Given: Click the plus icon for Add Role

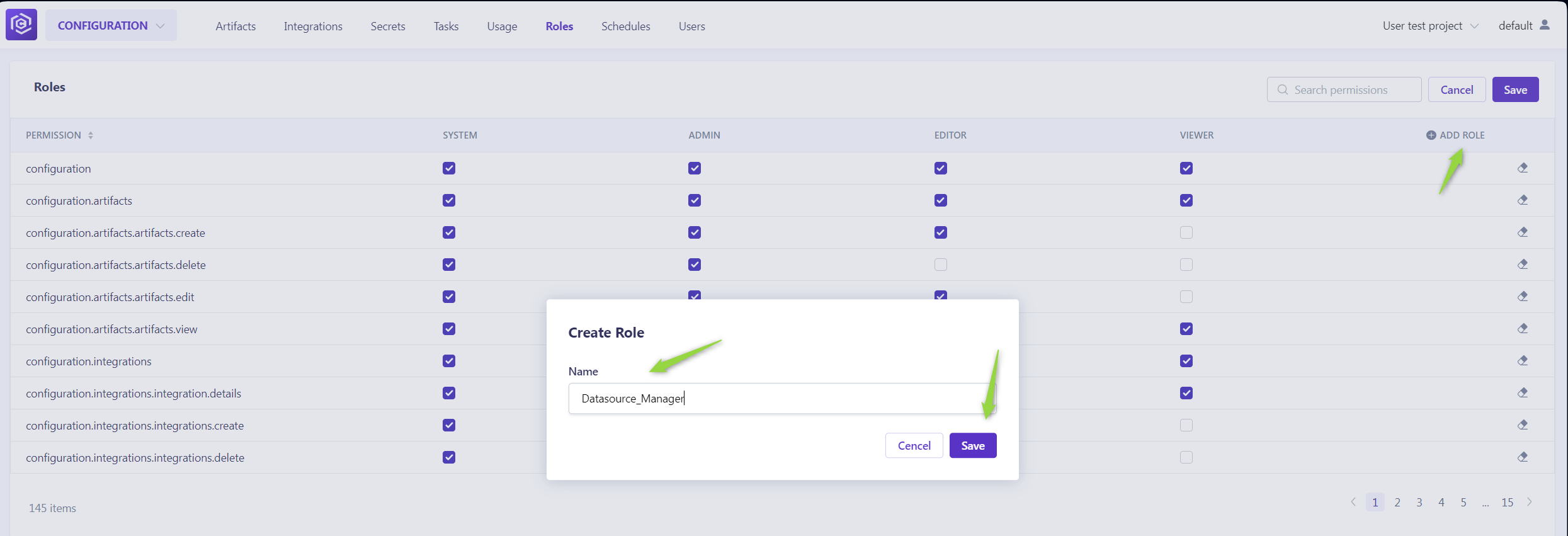Looking at the screenshot, I should [x=1431, y=135].
